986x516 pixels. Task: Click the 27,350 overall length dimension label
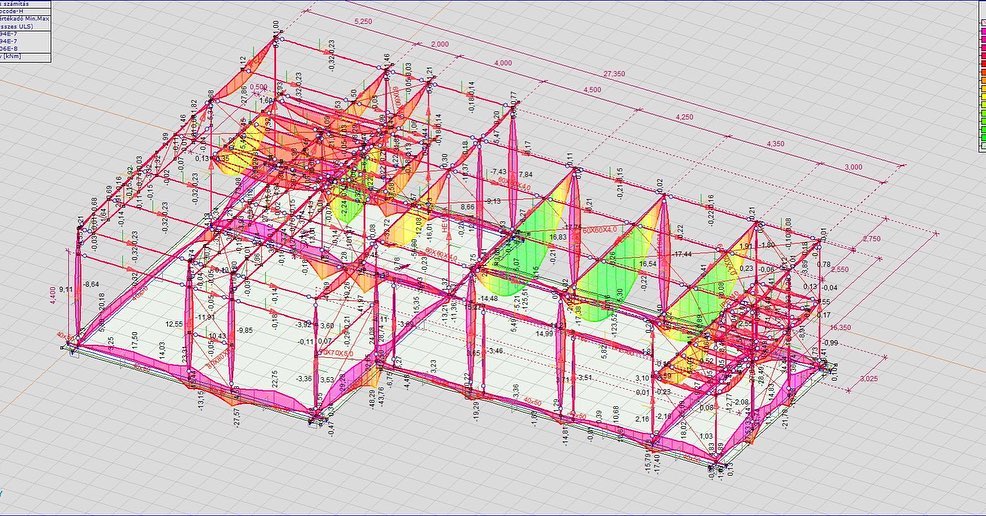pyautogui.click(x=620, y=73)
